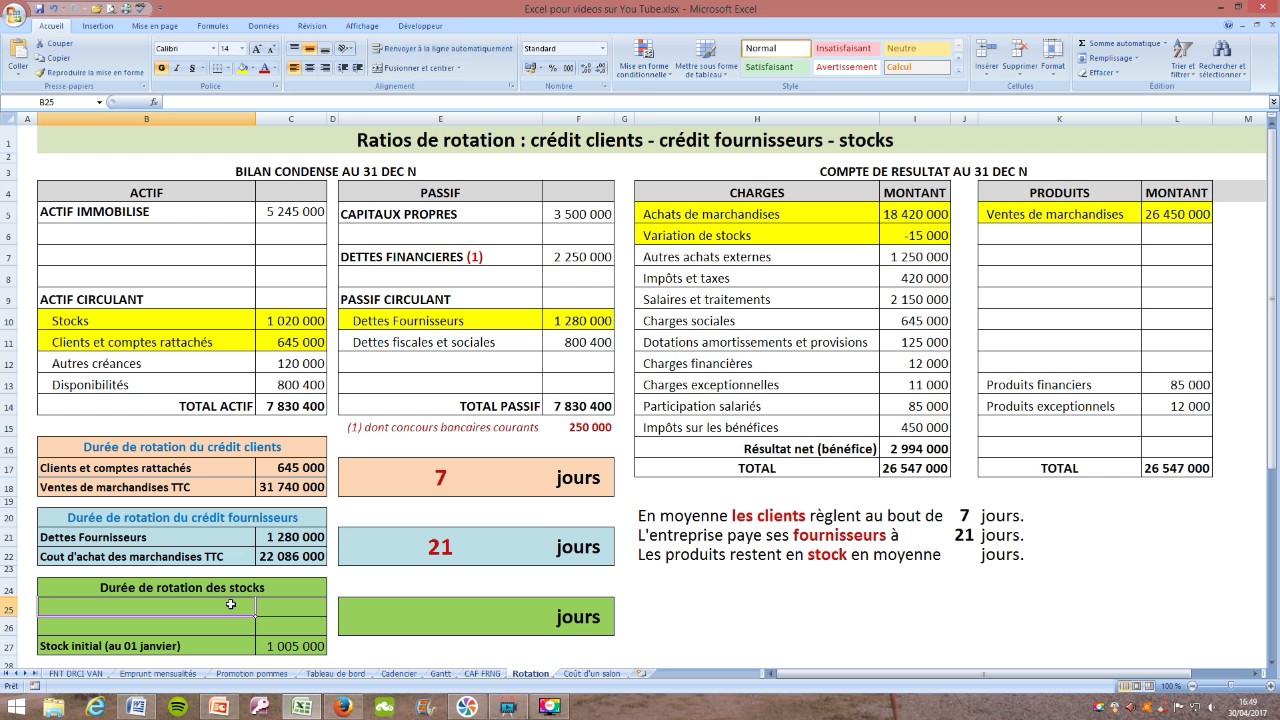1280x720 pixels.
Task: Open the CAF FRNG sheet tab
Action: 483,674
